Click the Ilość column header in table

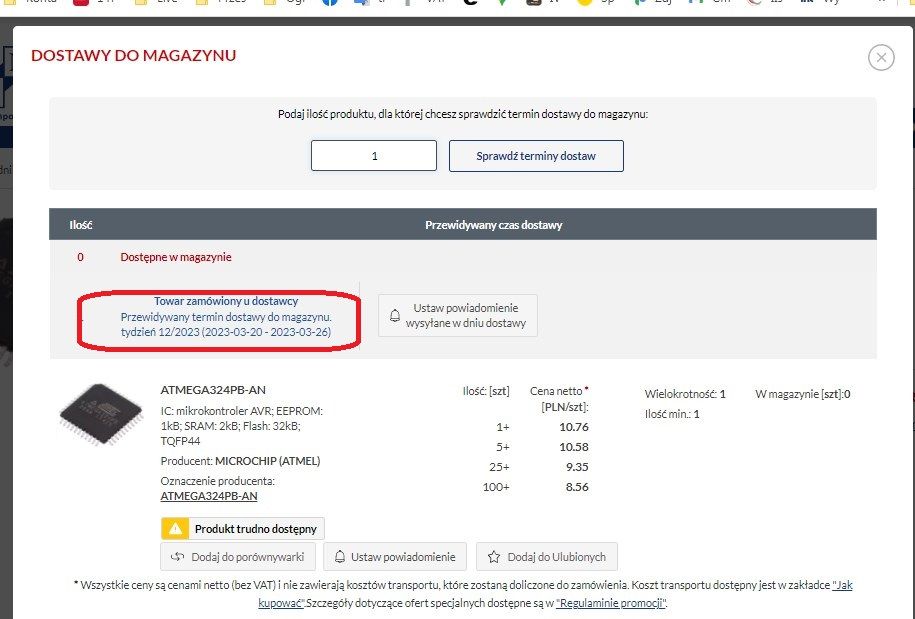(81, 225)
